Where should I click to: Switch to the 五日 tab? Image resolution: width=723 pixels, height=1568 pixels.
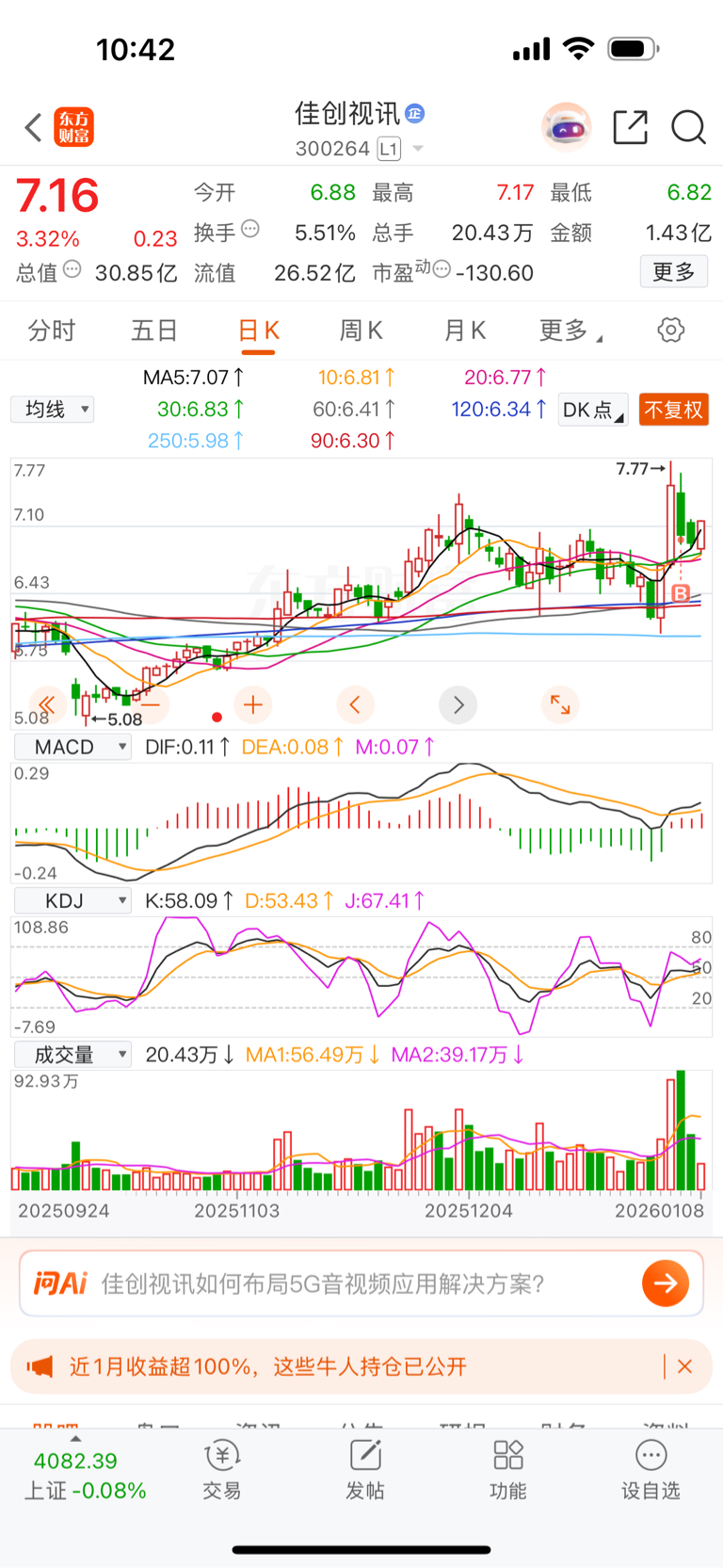click(153, 331)
